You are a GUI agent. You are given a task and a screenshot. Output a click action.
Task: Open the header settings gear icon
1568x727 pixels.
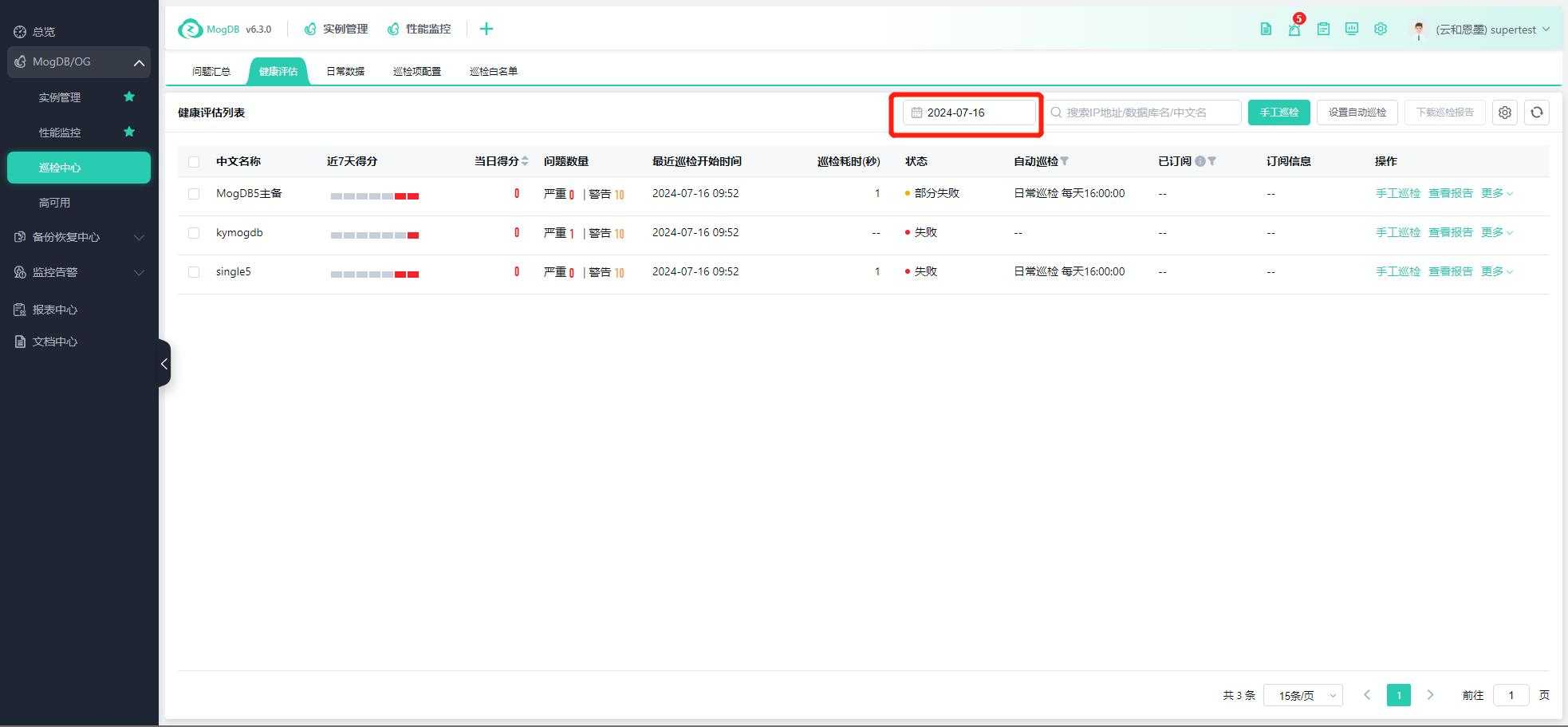[x=1381, y=30]
